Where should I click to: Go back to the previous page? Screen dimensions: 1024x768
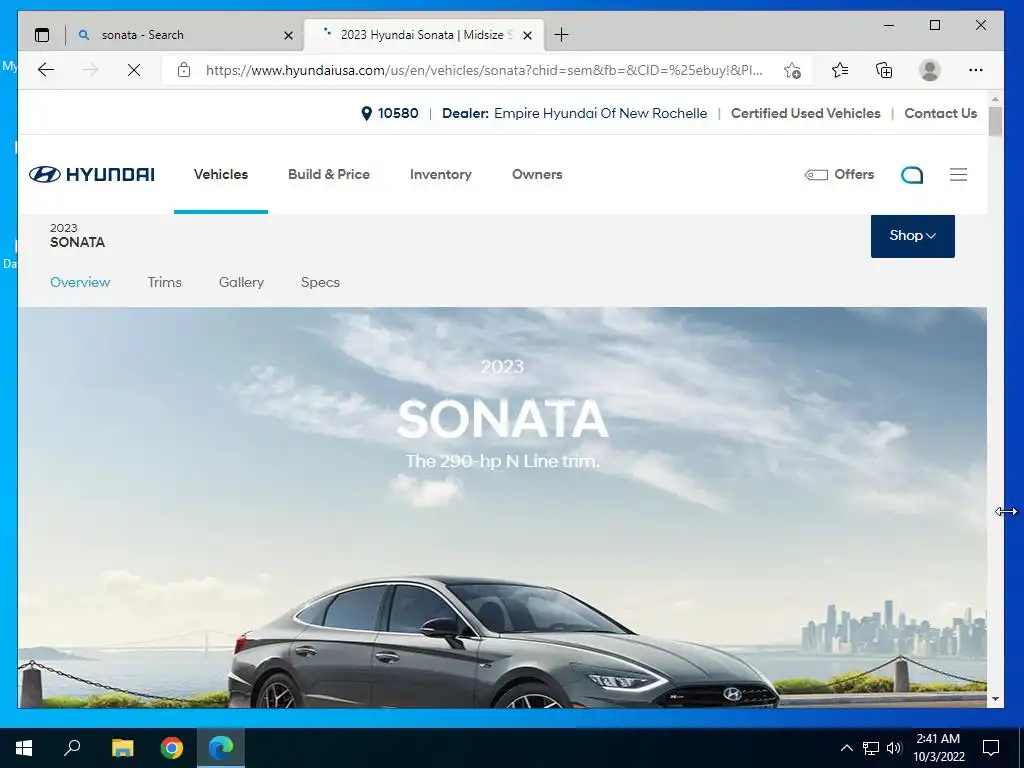(x=46, y=70)
